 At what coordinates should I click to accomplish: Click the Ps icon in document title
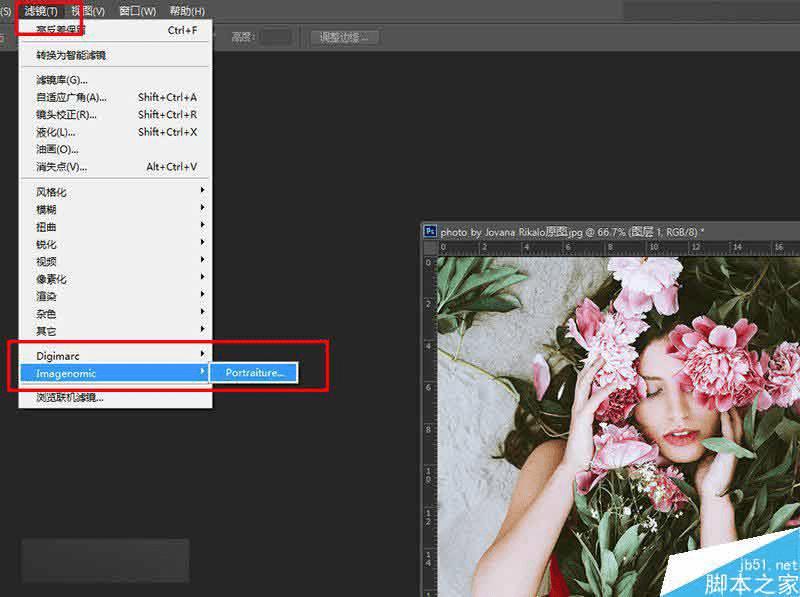tap(430, 232)
